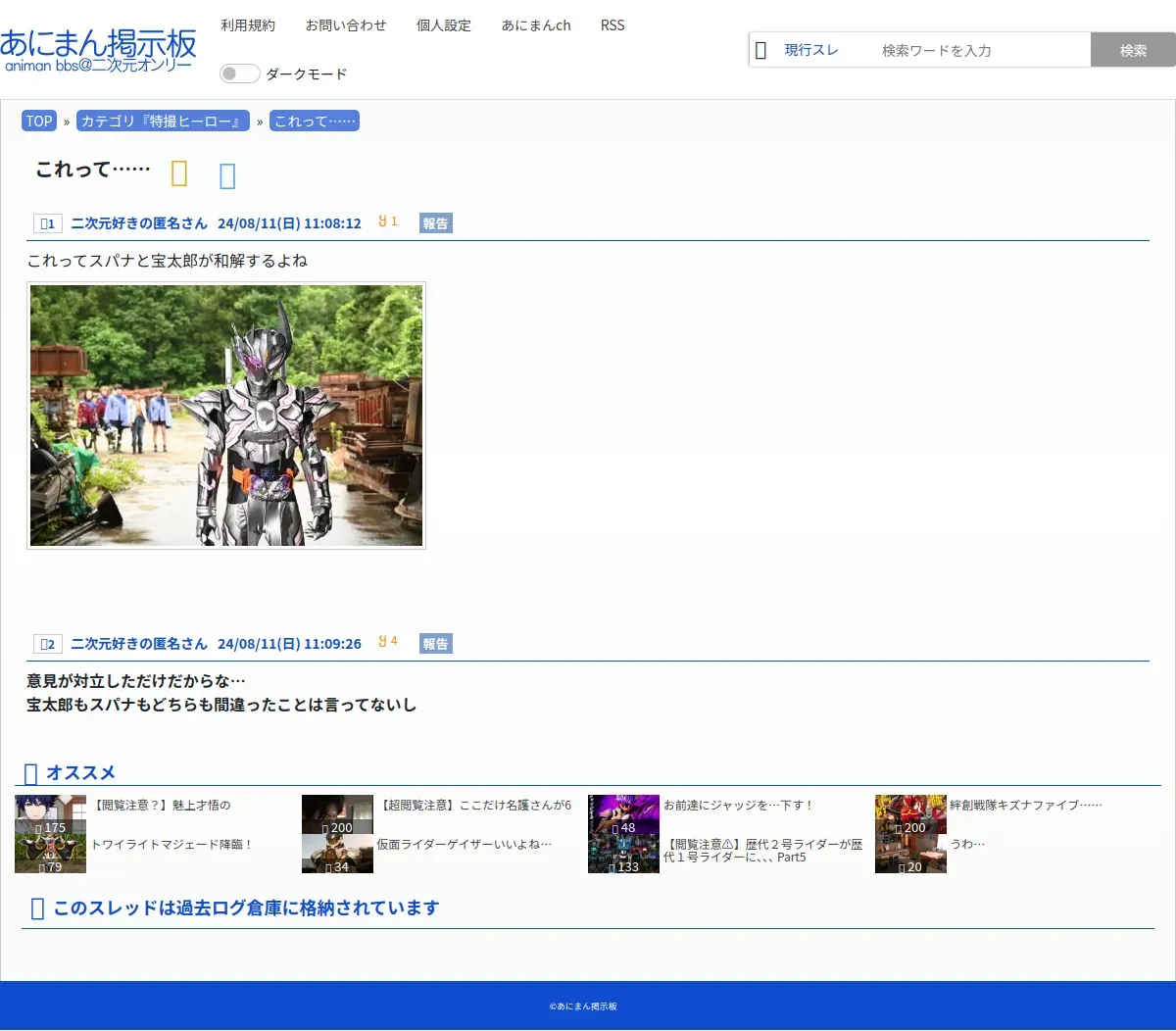Open the 個人設定 menu item
The height and width of the screenshot is (1031, 1176).
pyautogui.click(x=444, y=25)
